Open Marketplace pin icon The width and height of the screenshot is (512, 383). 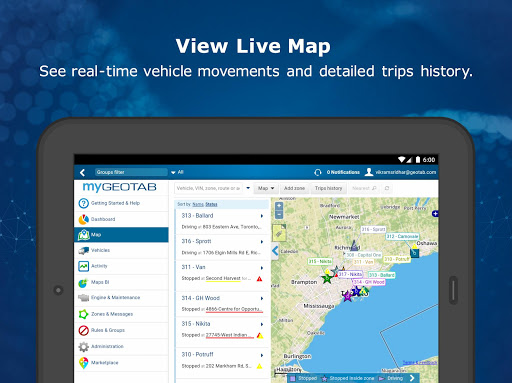coord(83,363)
